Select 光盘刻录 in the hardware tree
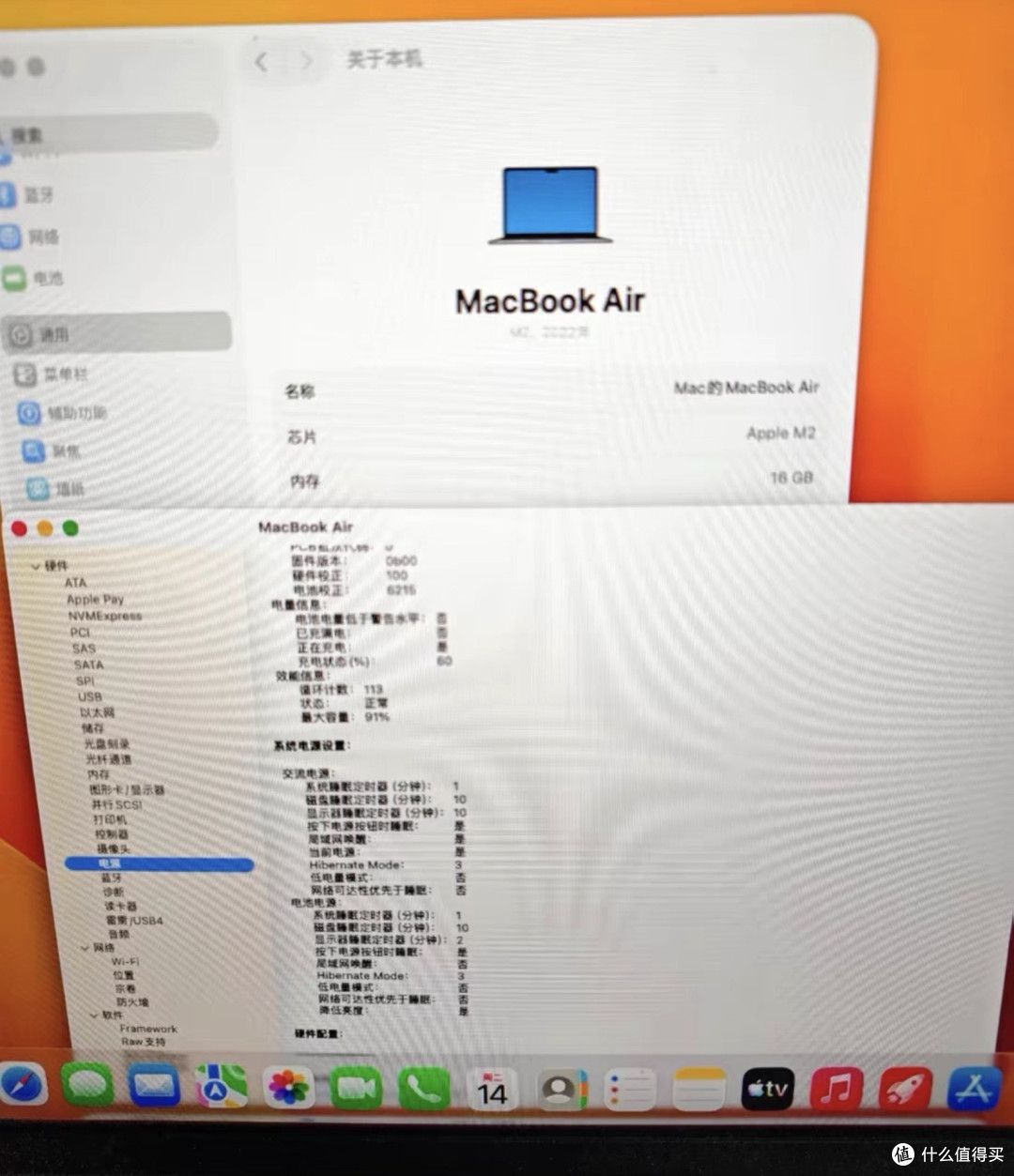The height and width of the screenshot is (1176, 1014). coord(107,744)
